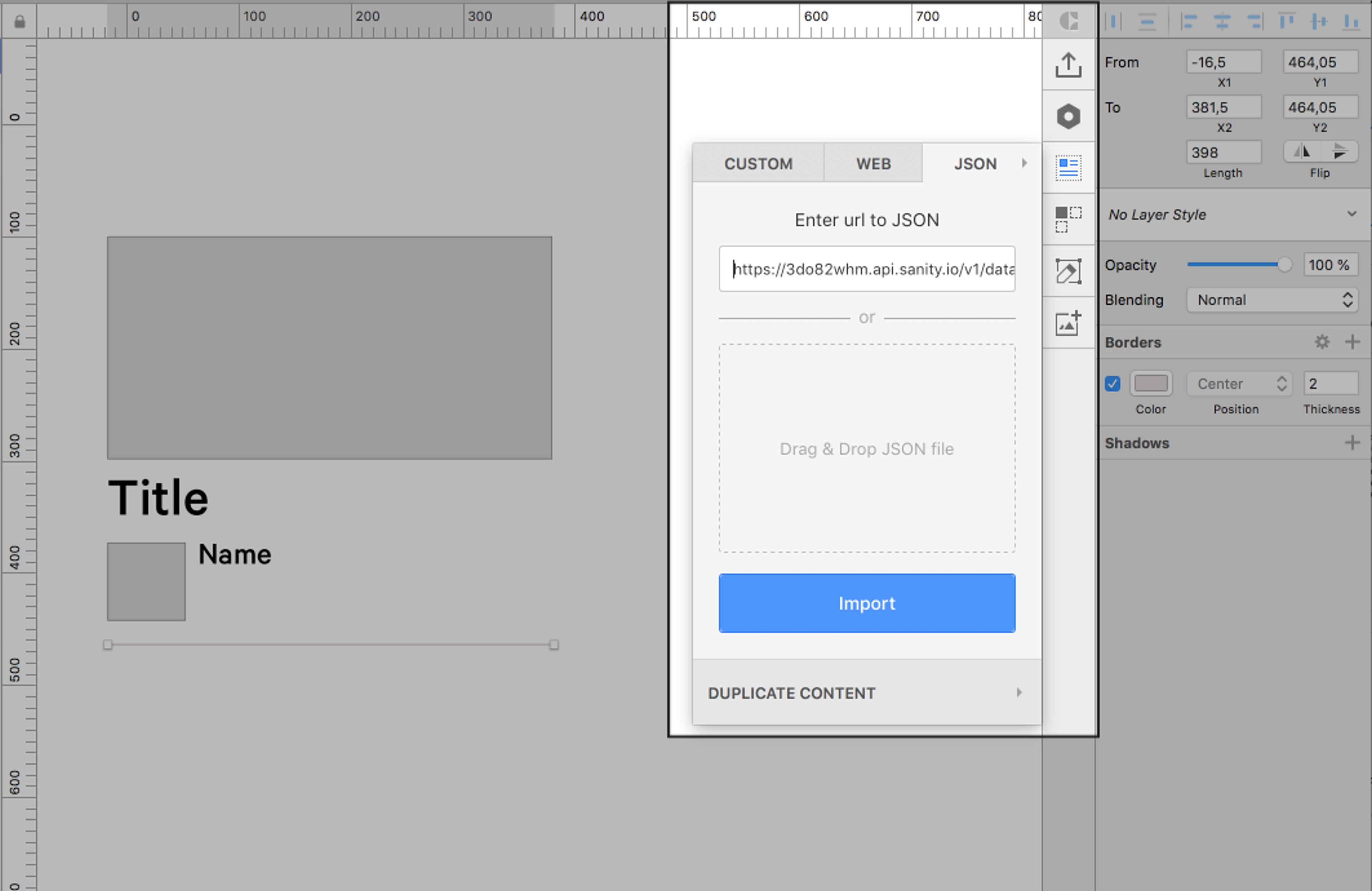Image resolution: width=1372 pixels, height=891 pixels.
Task: Open the Craft image/photos add icon
Action: 1068,323
